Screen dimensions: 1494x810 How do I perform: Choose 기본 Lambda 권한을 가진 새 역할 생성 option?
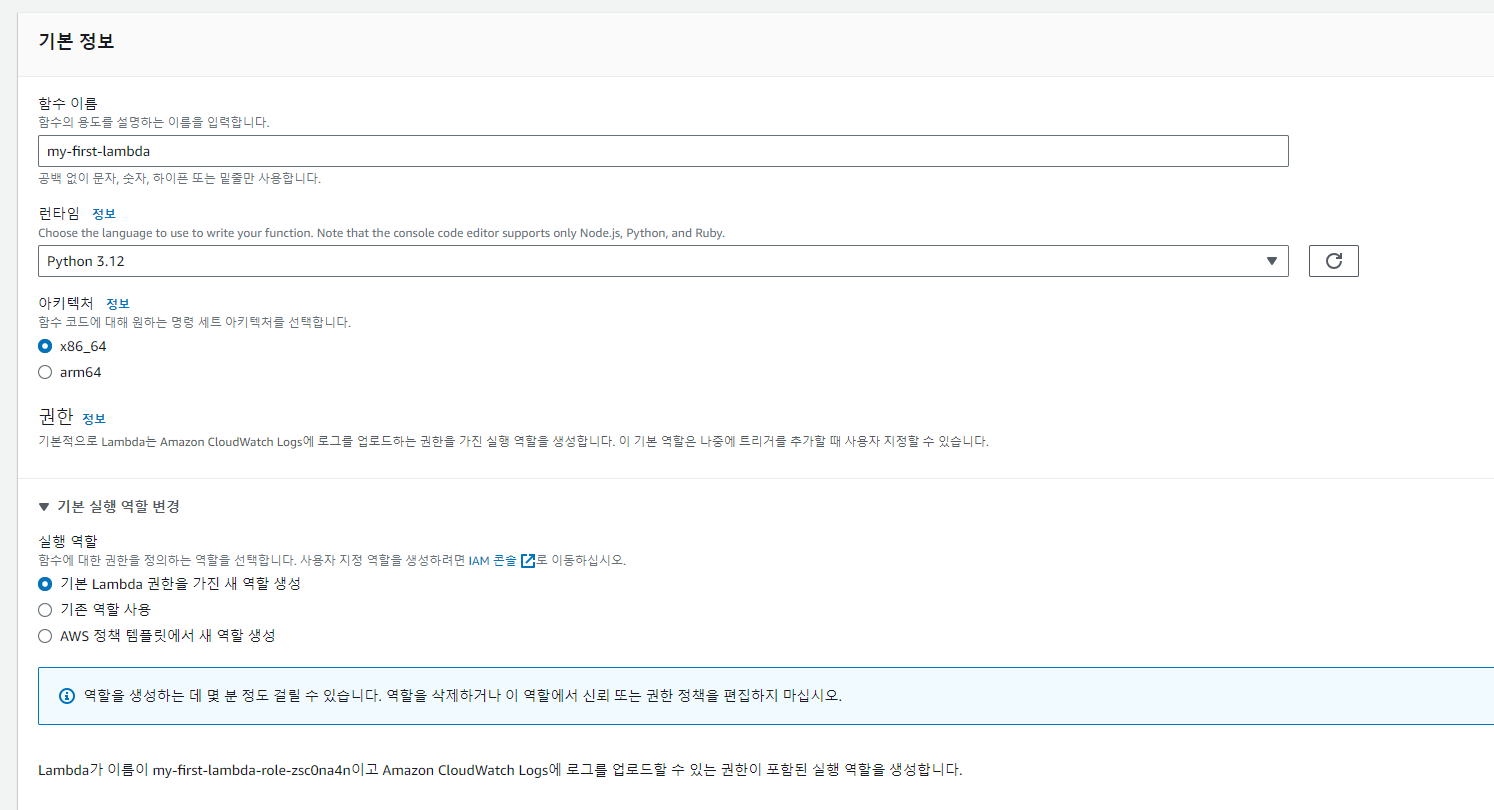tap(45, 584)
